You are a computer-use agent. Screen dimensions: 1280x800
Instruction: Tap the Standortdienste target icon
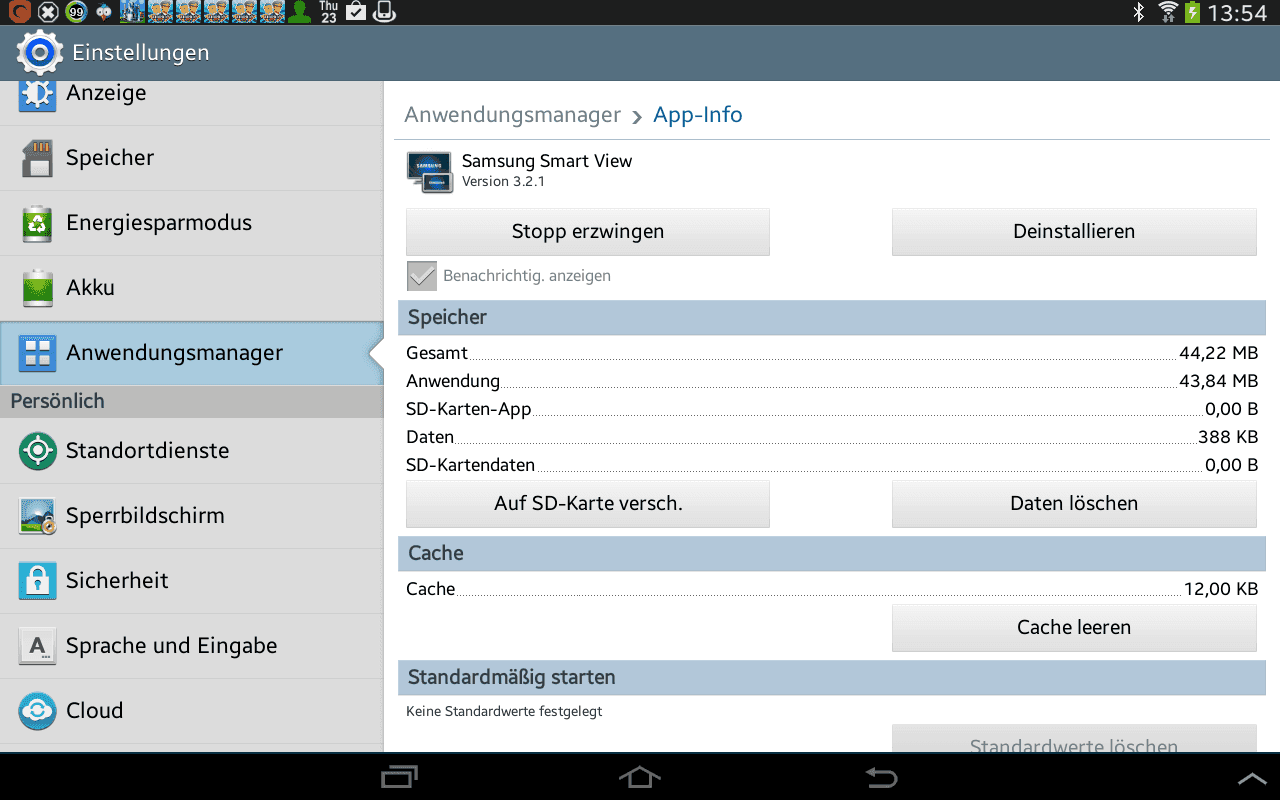[37, 451]
